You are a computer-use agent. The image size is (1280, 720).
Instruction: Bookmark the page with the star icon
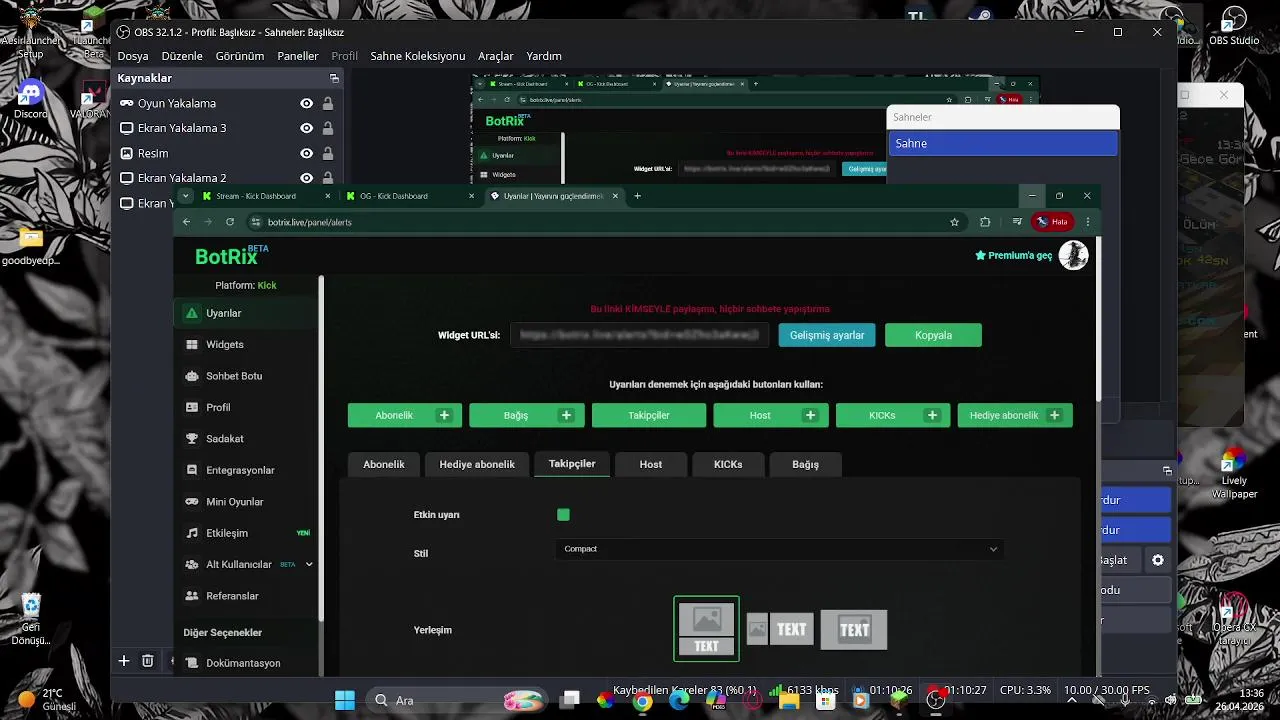click(955, 222)
